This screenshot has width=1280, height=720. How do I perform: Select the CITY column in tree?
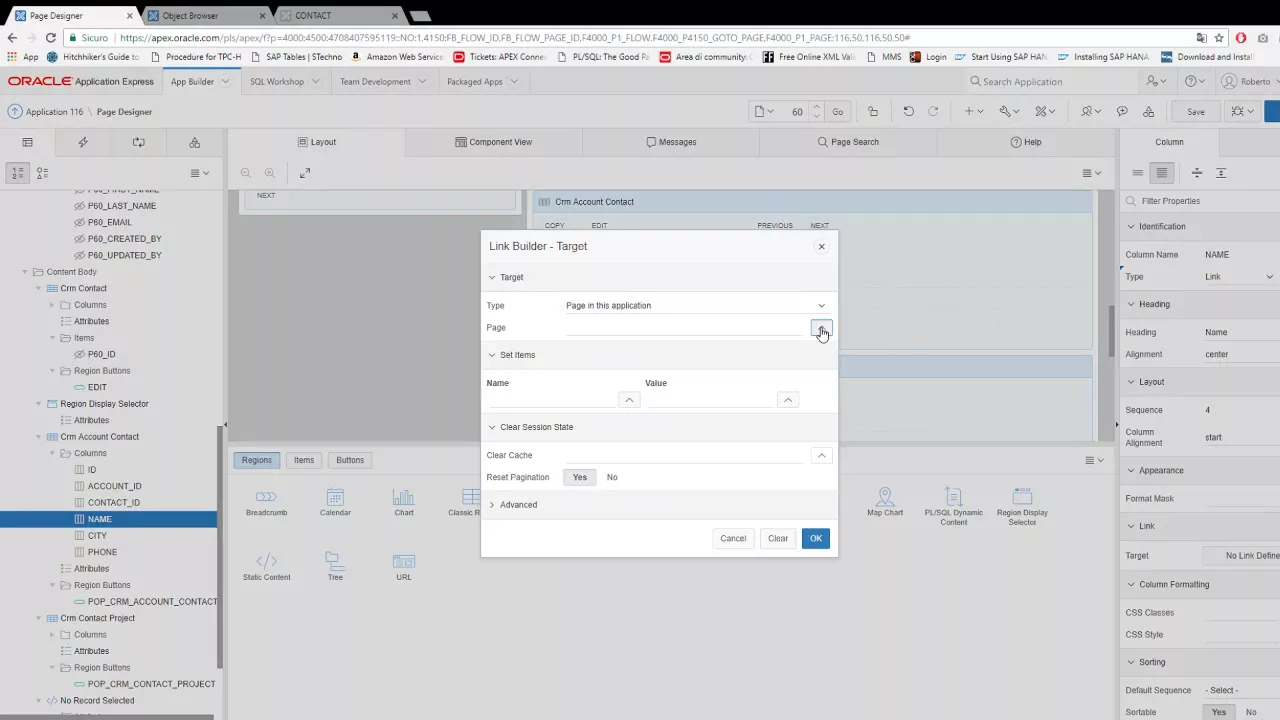coord(97,535)
